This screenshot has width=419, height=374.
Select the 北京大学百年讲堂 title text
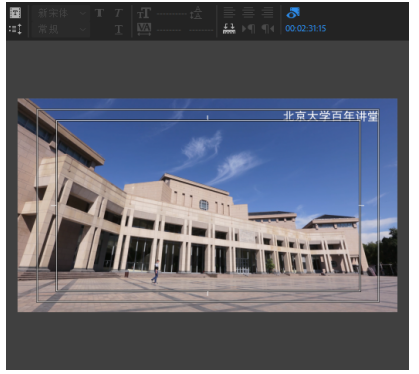331,116
